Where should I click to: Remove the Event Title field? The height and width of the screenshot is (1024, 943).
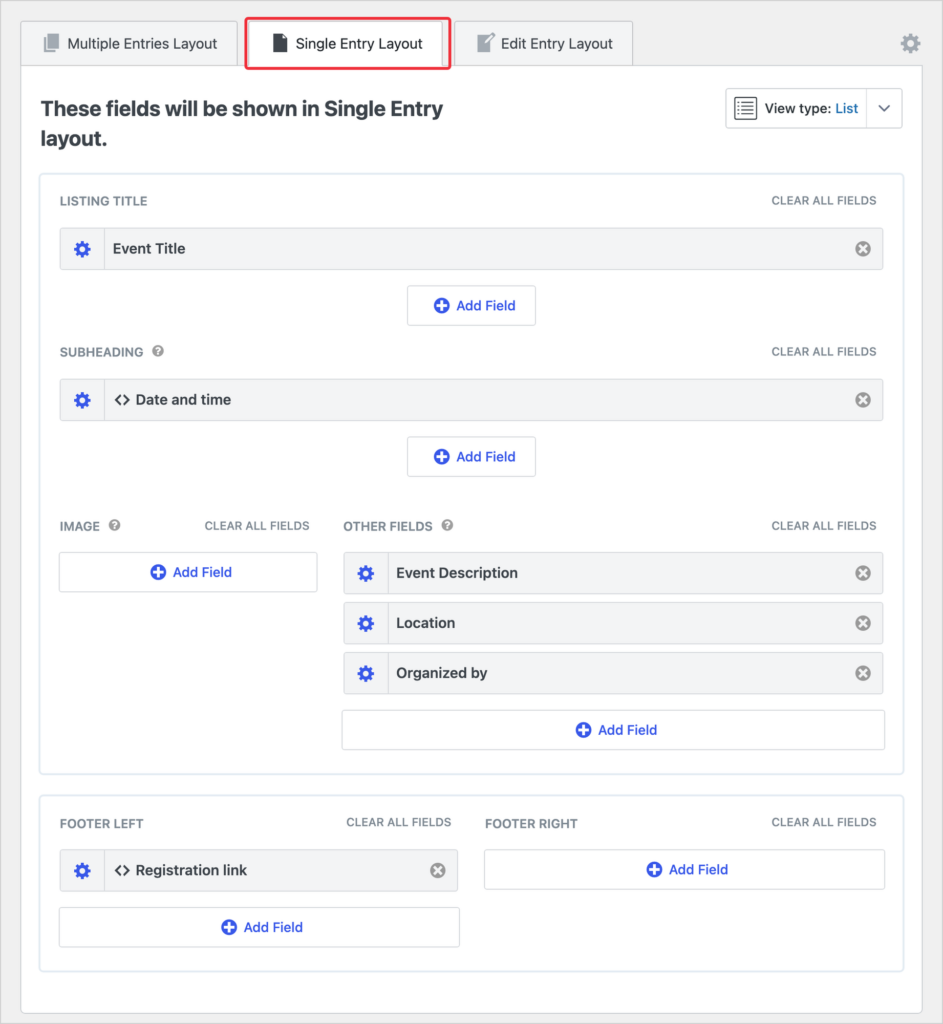863,249
